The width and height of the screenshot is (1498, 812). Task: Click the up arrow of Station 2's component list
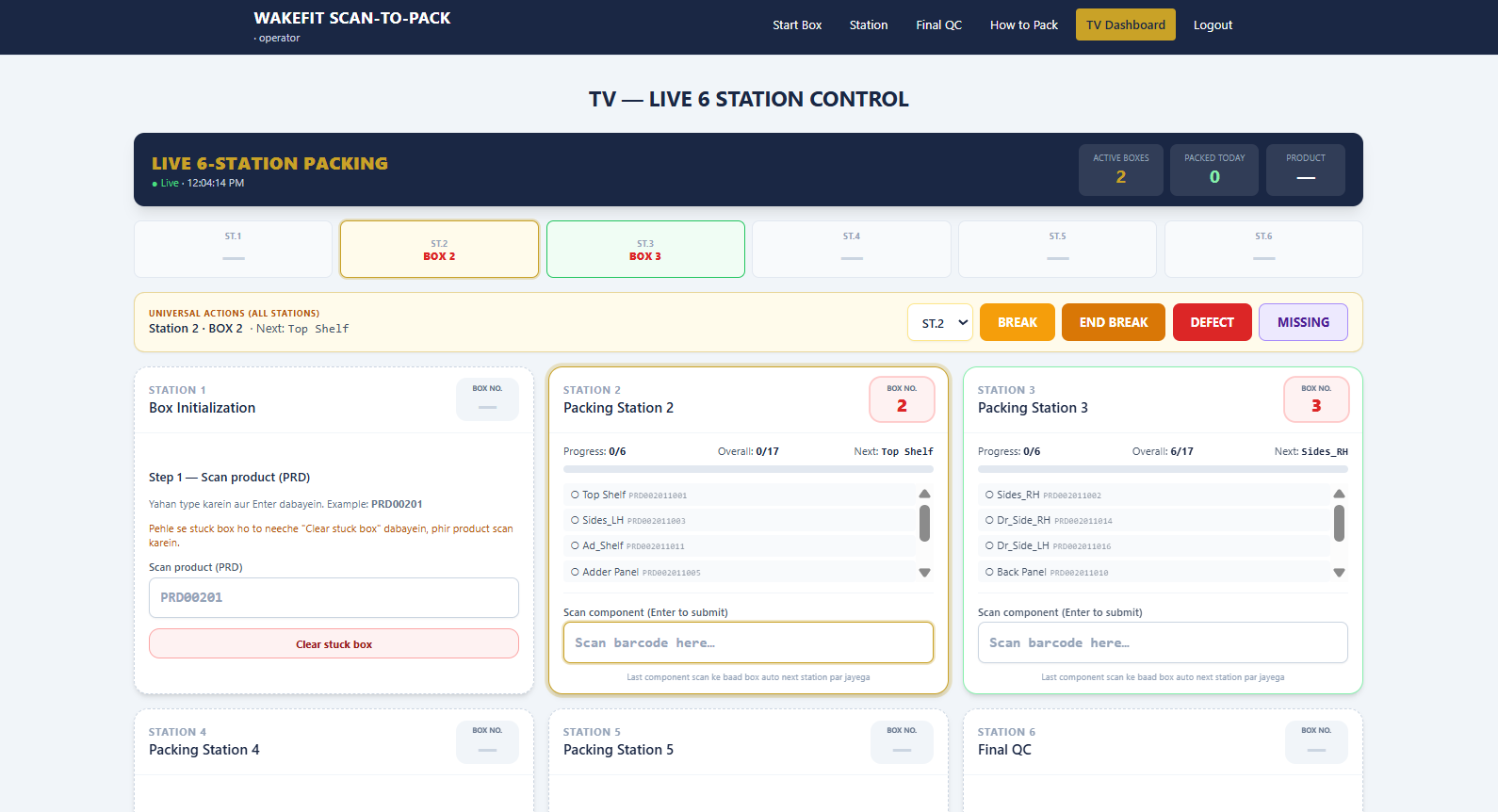pos(924,494)
